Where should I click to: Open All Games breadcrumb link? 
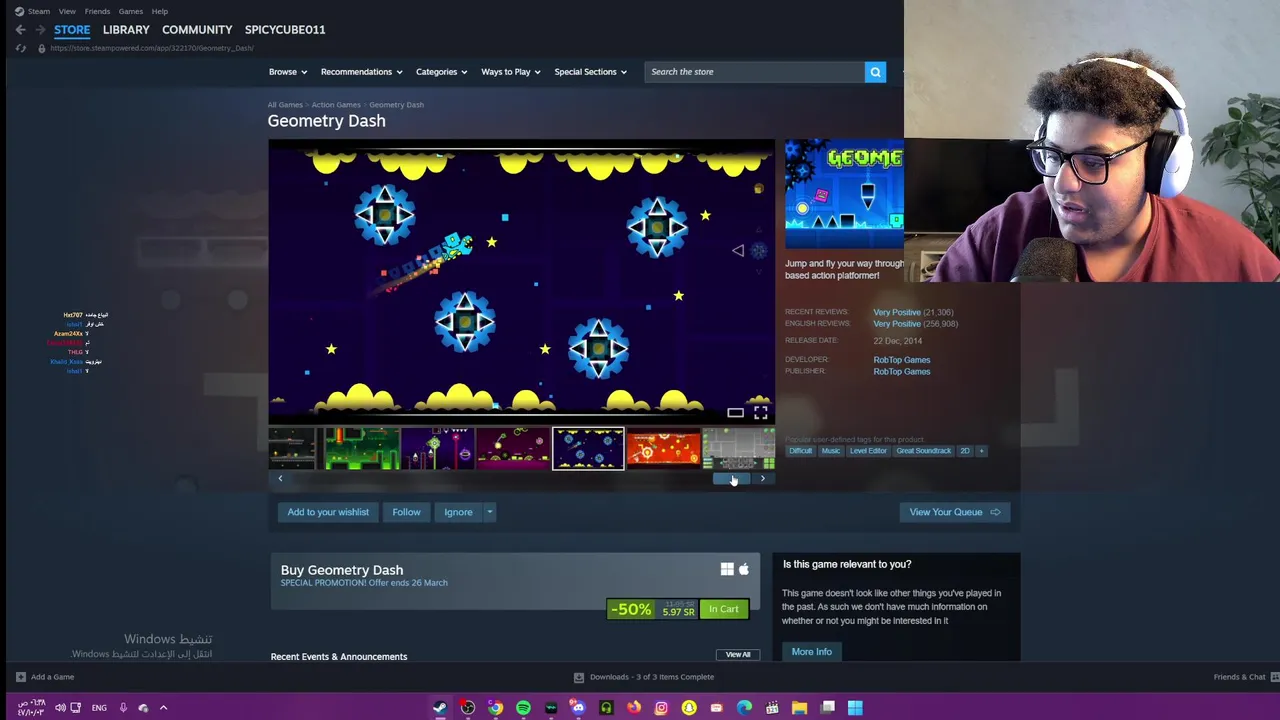[x=285, y=105]
